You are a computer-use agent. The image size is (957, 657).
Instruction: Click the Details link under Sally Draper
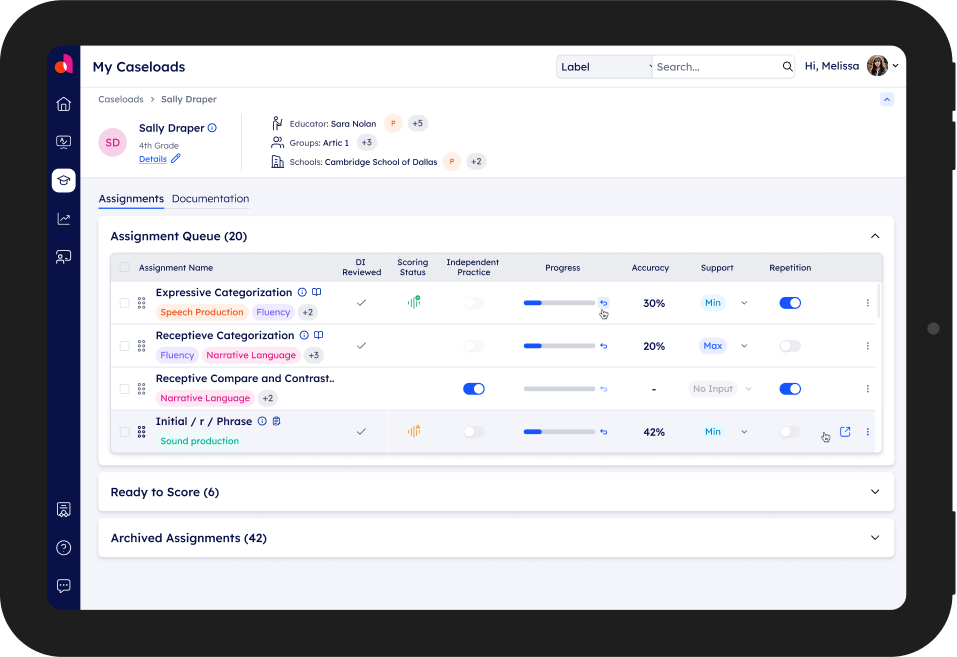(152, 159)
